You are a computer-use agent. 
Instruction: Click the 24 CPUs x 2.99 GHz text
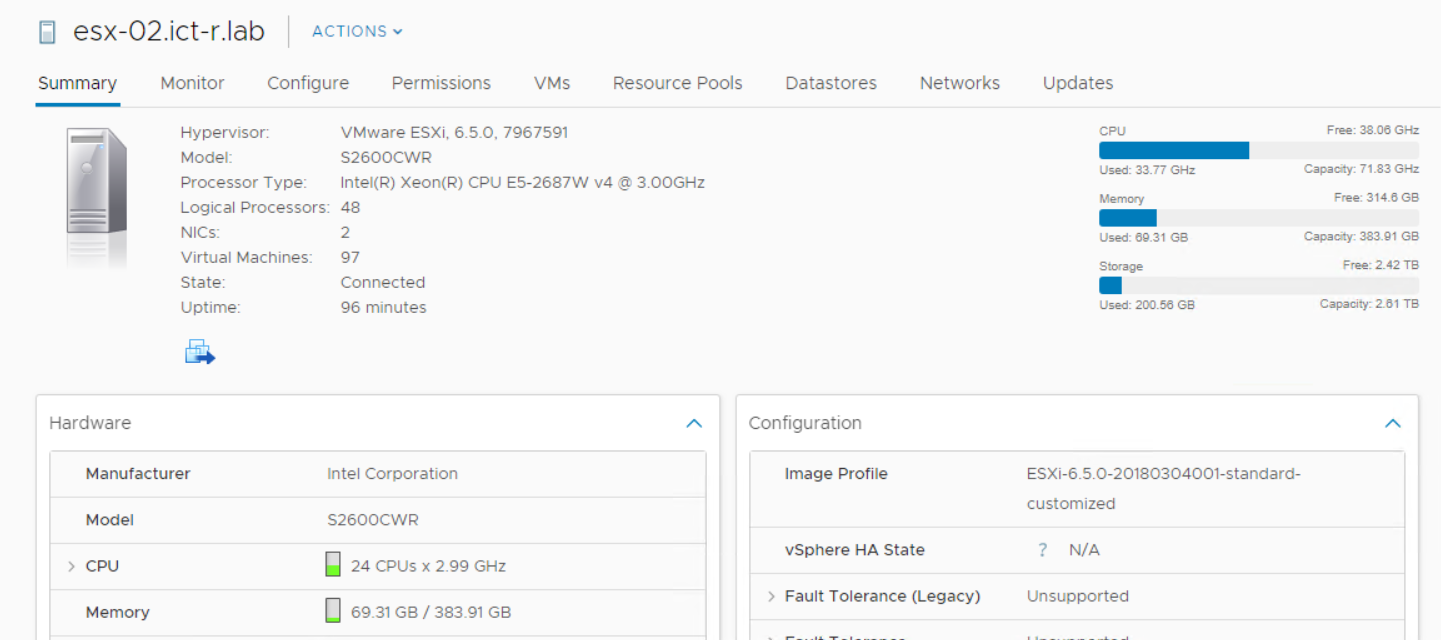click(x=428, y=566)
